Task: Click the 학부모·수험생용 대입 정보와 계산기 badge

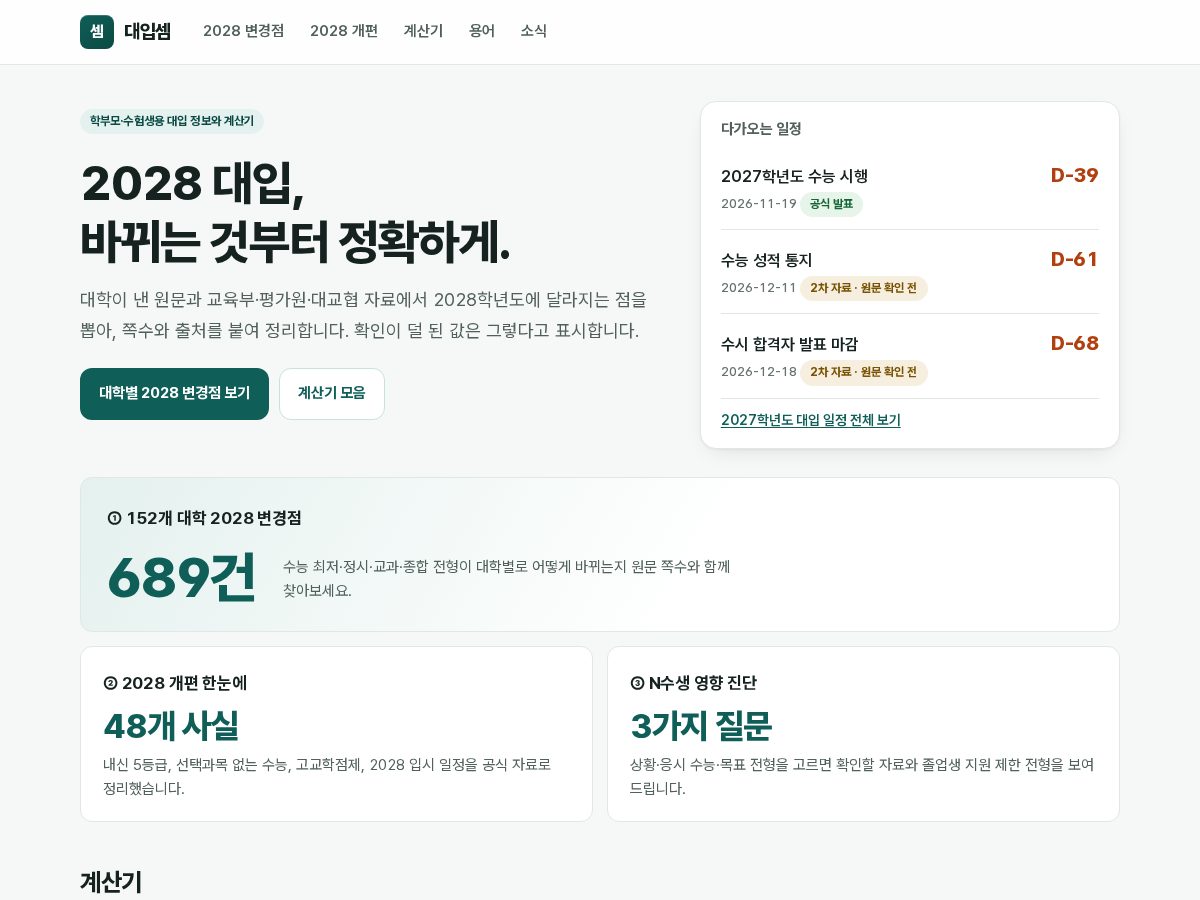Action: point(172,121)
